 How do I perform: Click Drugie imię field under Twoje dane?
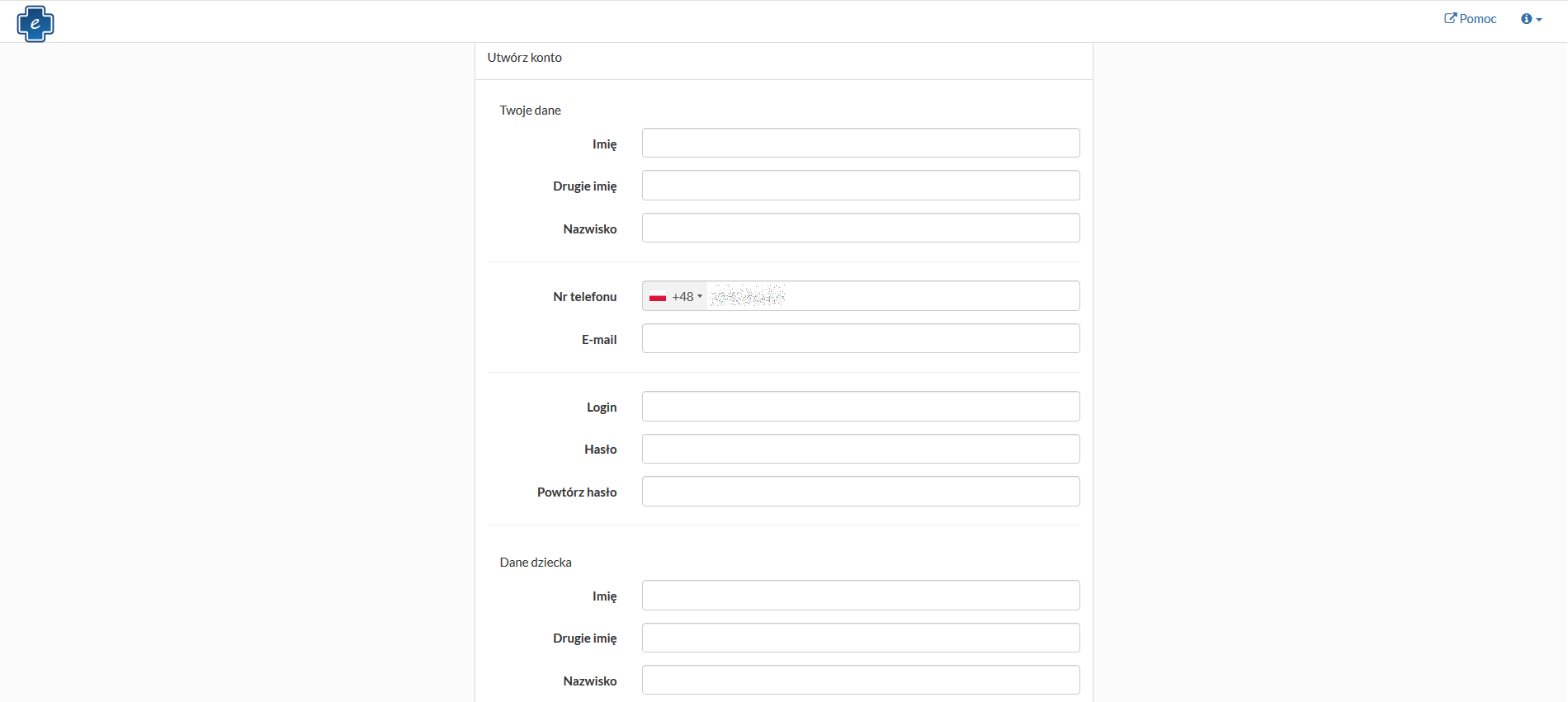pyautogui.click(x=861, y=186)
